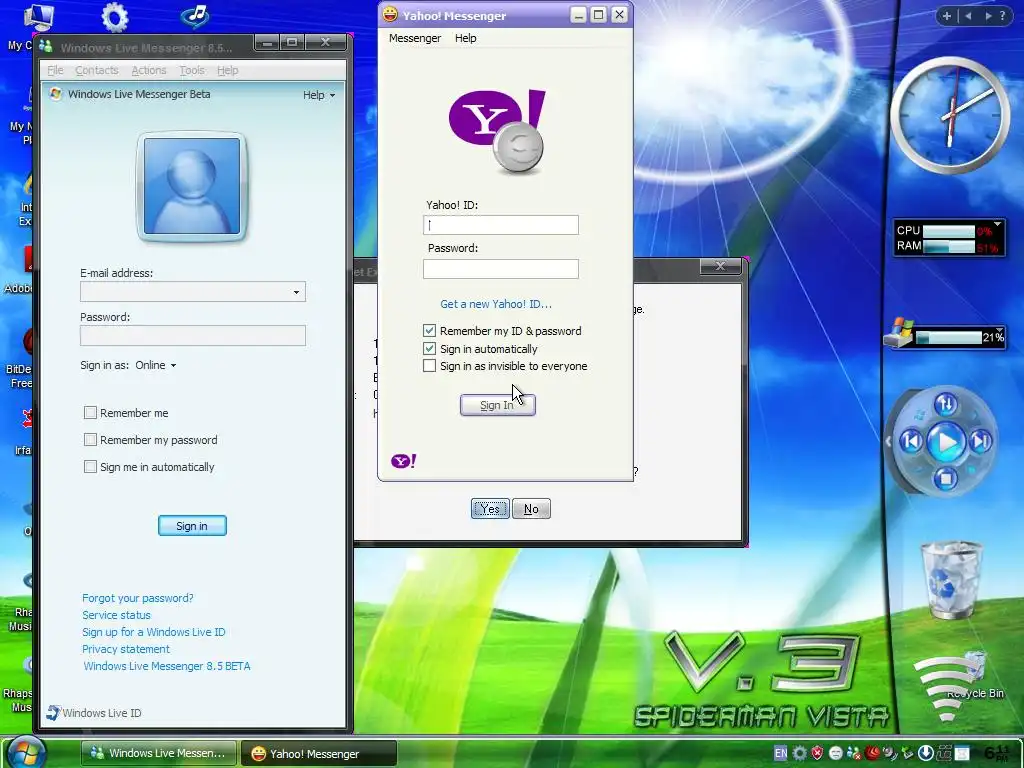
Task: Check Remember my password option
Action: pyautogui.click(x=90, y=440)
